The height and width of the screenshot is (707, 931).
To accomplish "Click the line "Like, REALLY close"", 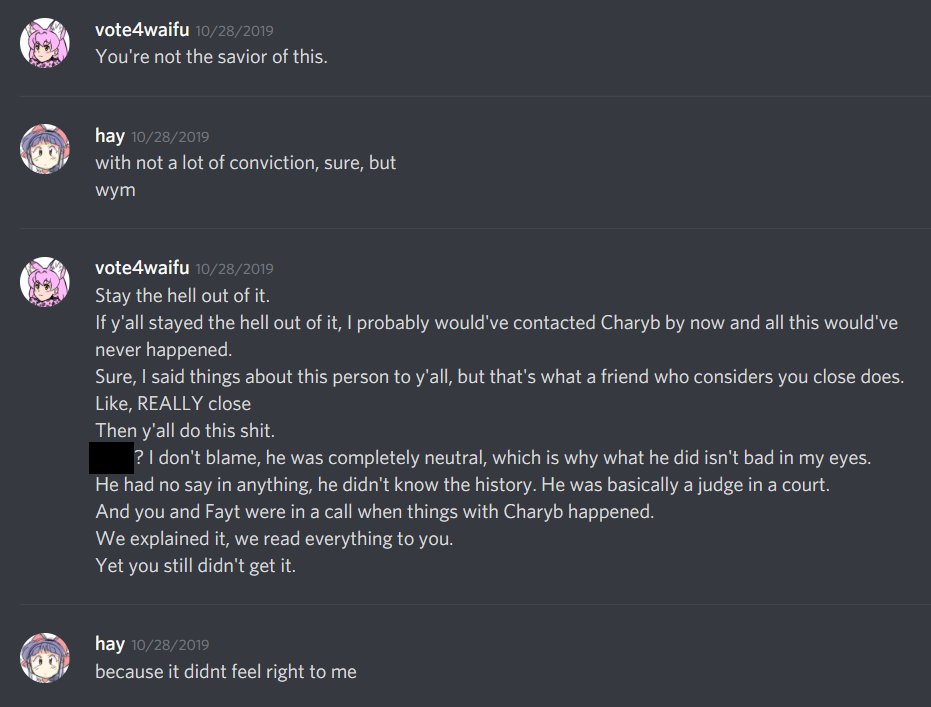I will pyautogui.click(x=173, y=404).
